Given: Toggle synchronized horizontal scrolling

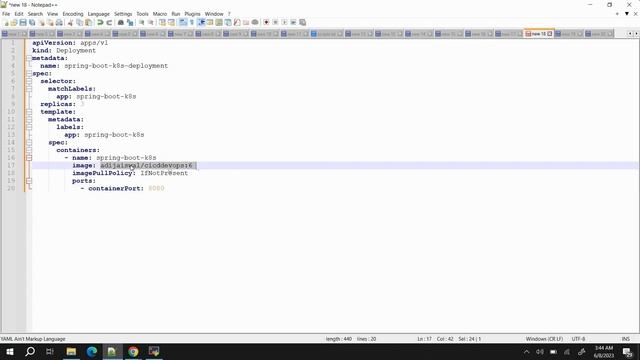Looking at the screenshot, I should (x=171, y=22).
